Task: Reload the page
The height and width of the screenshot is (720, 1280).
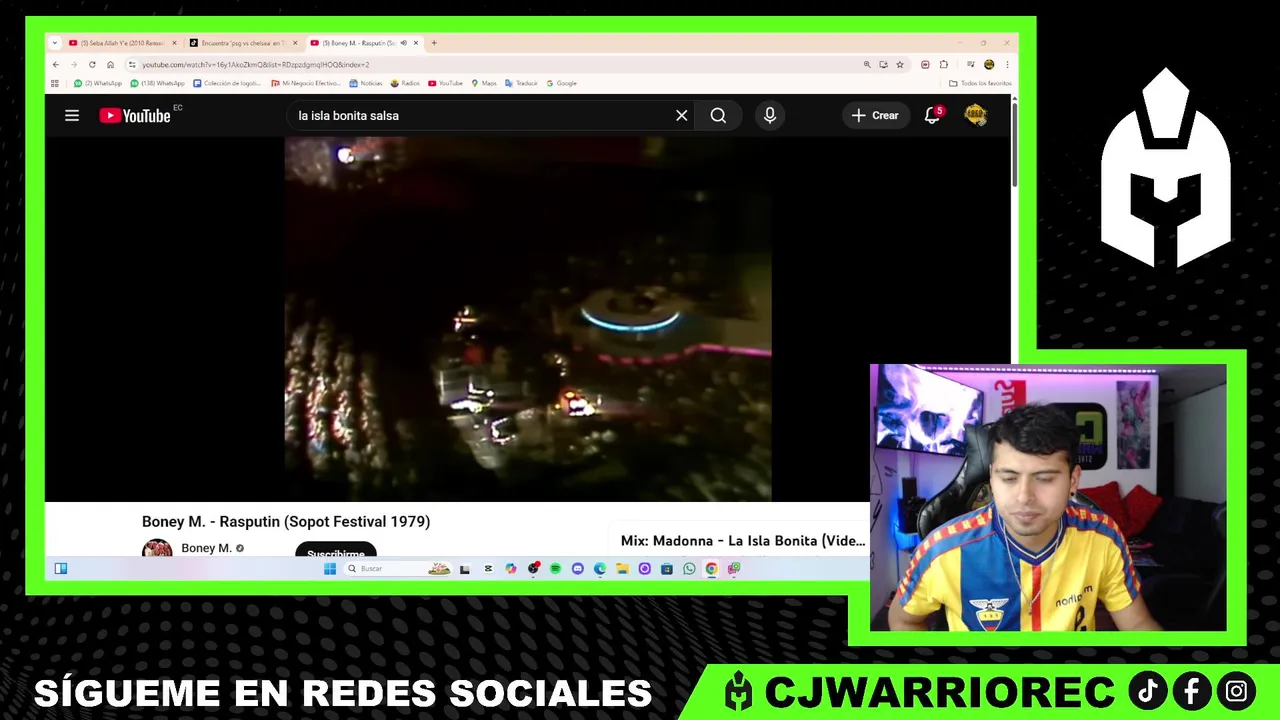Action: pos(92,65)
